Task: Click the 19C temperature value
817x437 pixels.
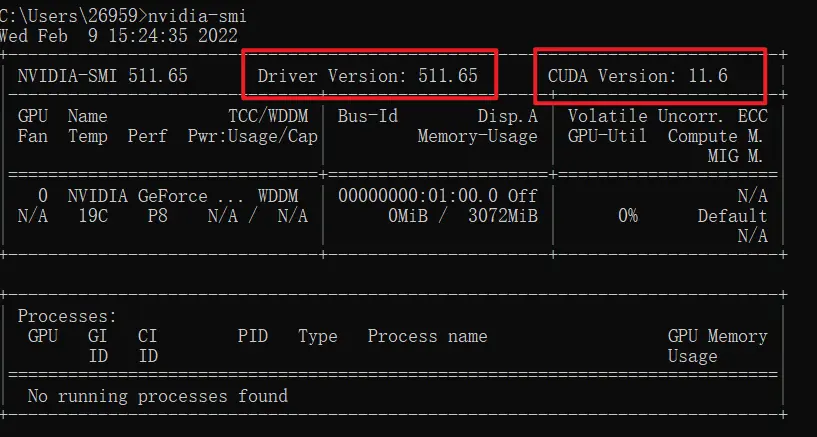Action: 93,216
